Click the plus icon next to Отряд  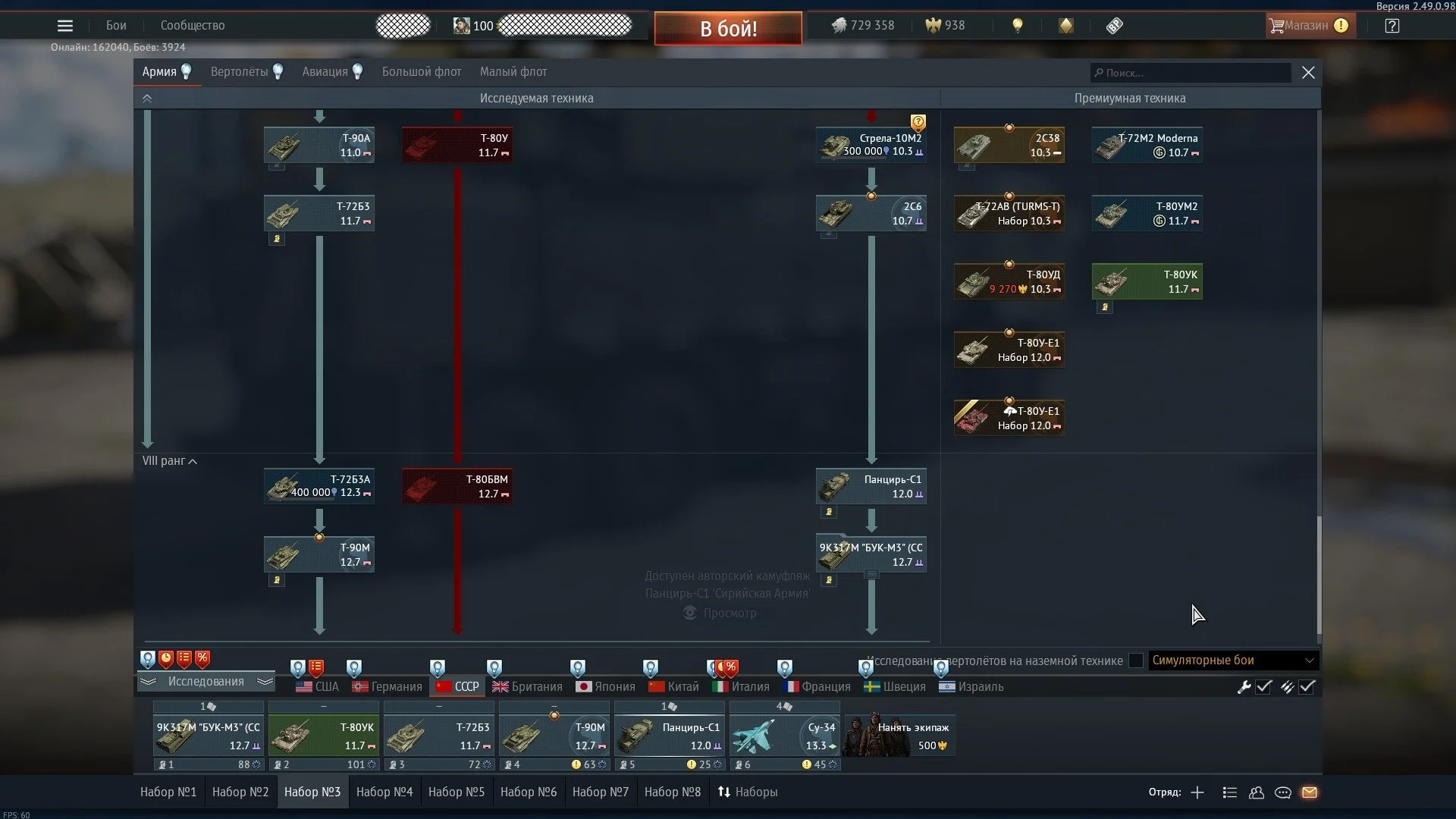(1197, 792)
